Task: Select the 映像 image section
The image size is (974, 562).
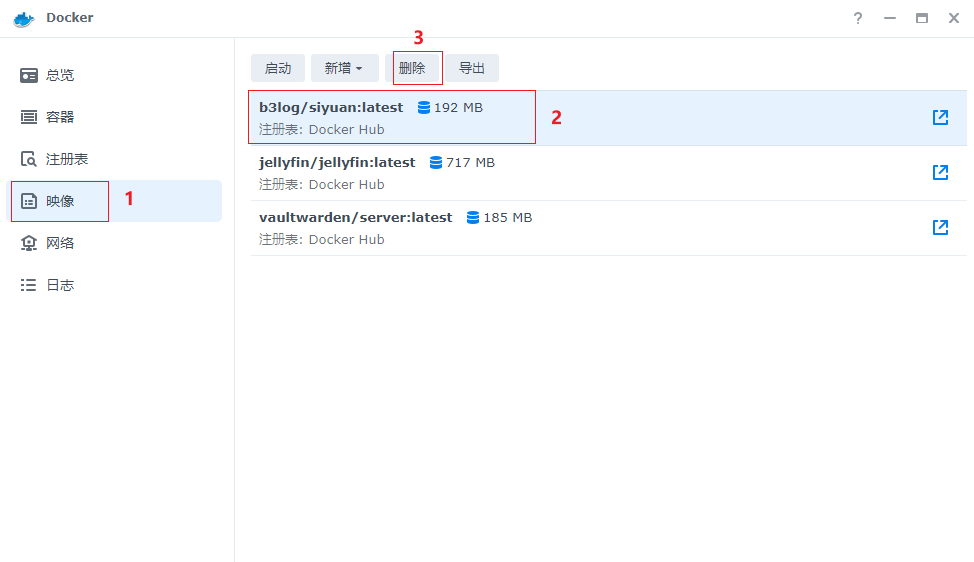Action: pos(114,201)
